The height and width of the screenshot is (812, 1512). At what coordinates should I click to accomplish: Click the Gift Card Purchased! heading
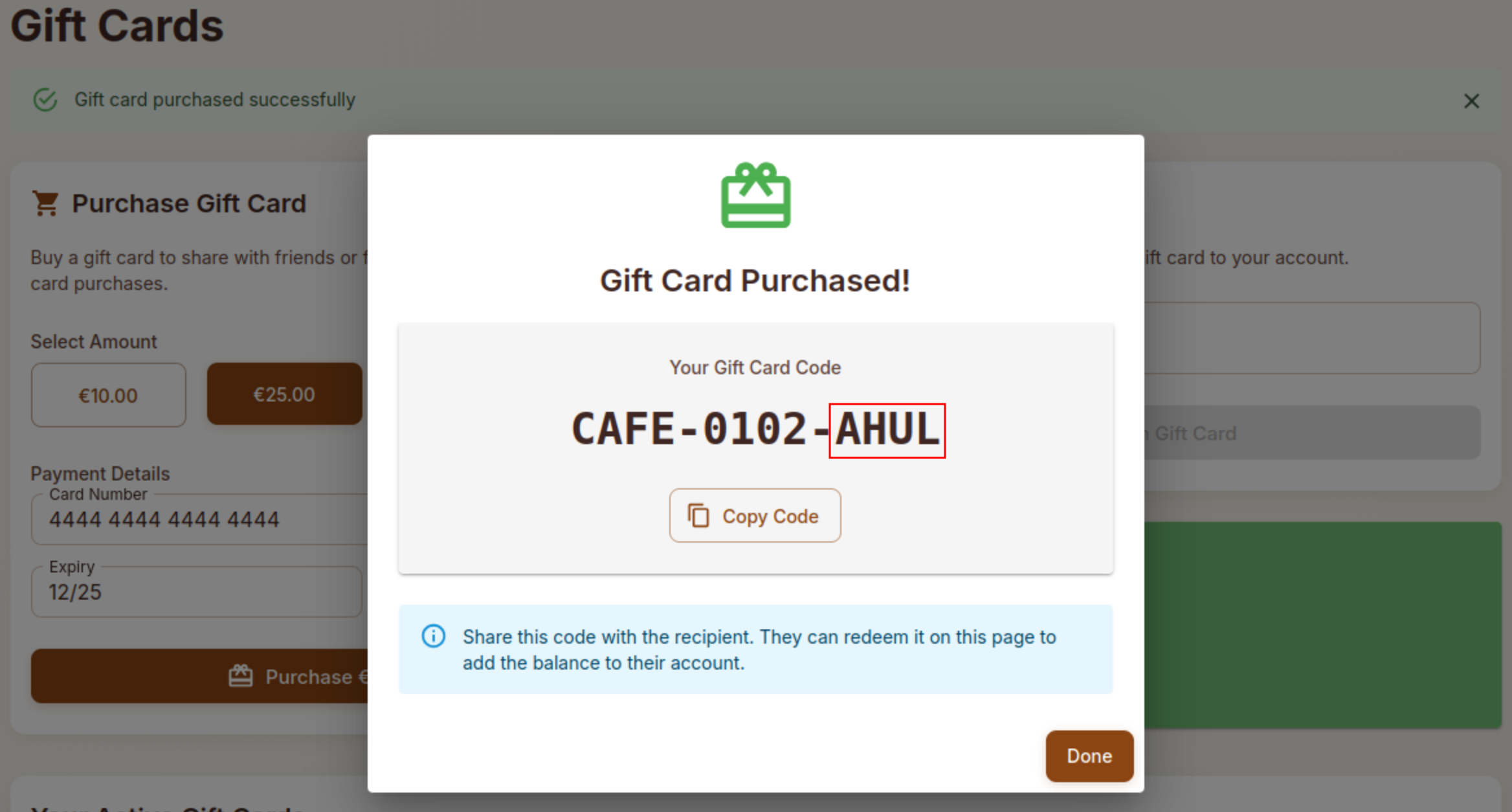(x=755, y=280)
